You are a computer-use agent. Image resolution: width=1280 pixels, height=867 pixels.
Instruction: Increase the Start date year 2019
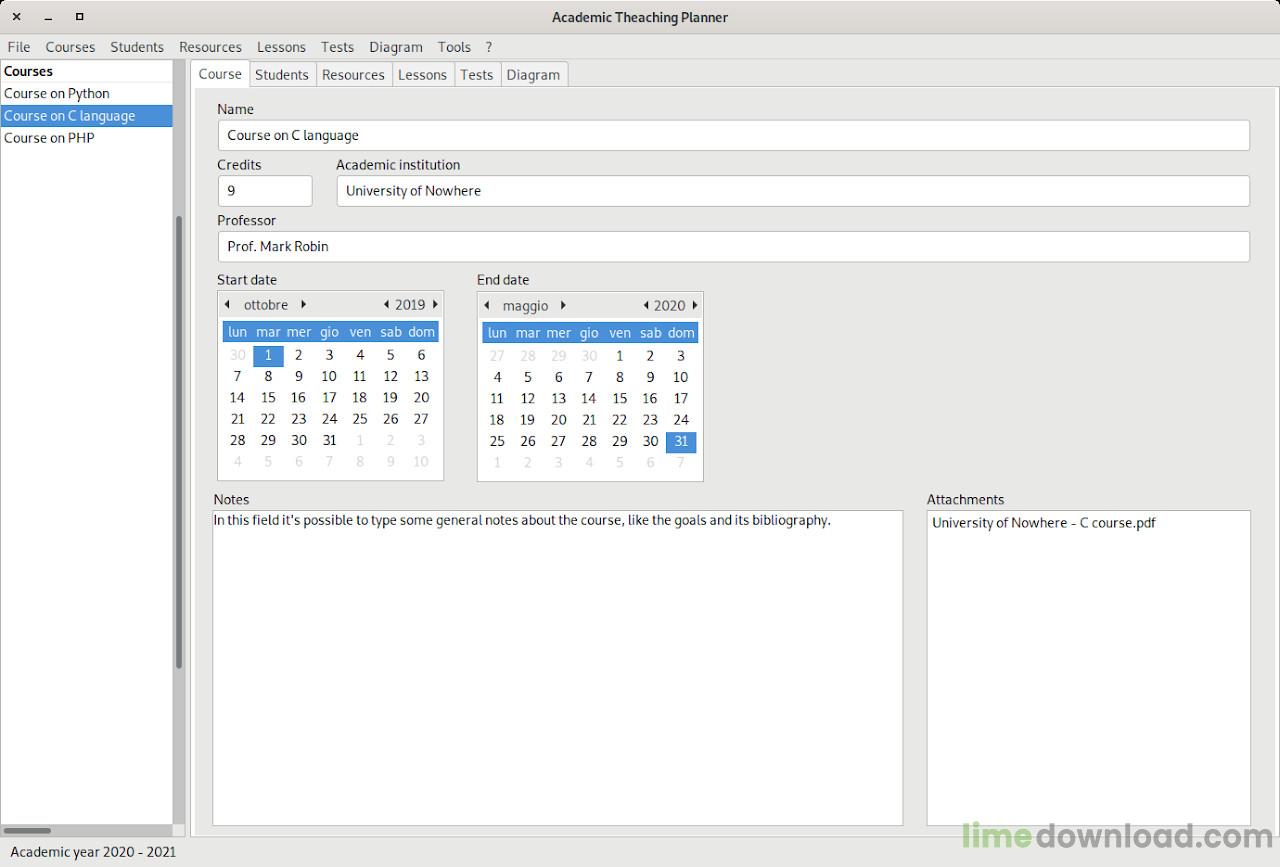click(x=435, y=304)
